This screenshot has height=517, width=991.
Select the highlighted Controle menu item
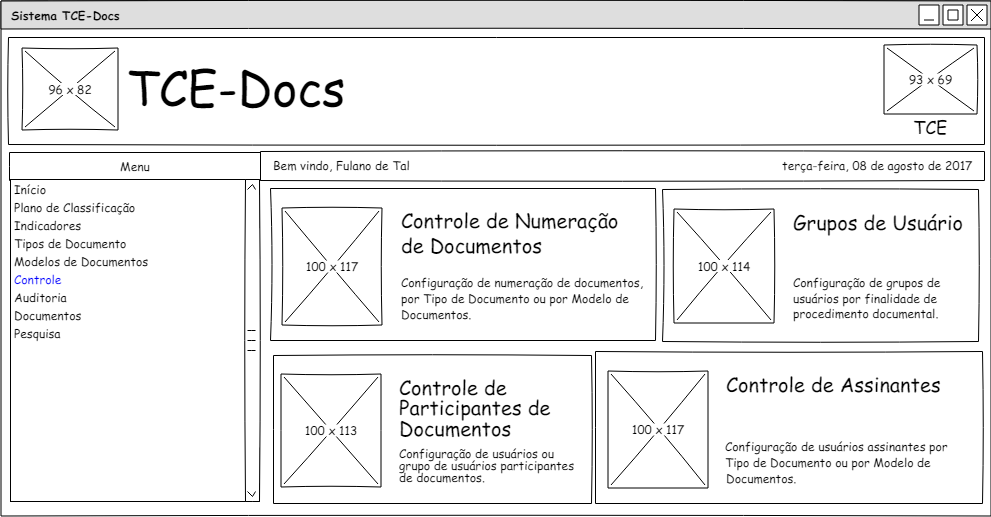coord(38,280)
